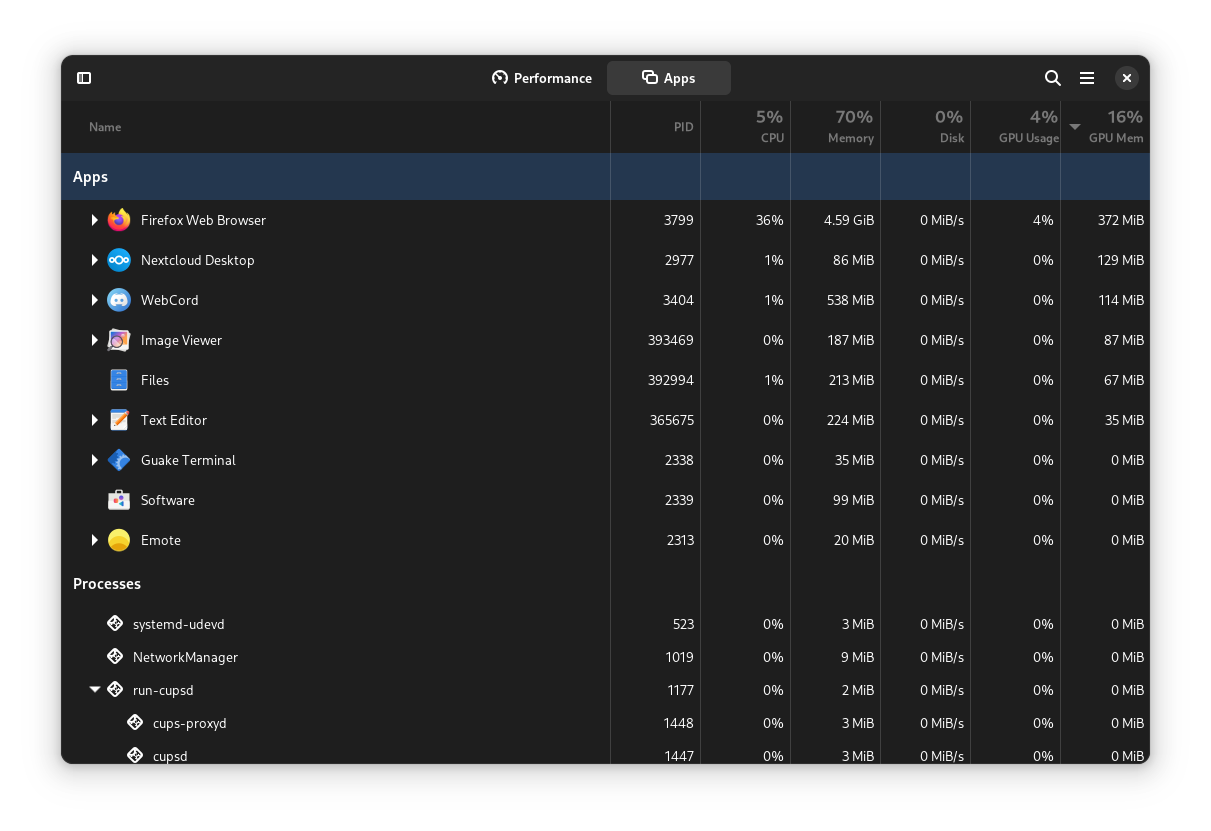Switch to the Performance tab
This screenshot has width=1211, height=831.
542,78
